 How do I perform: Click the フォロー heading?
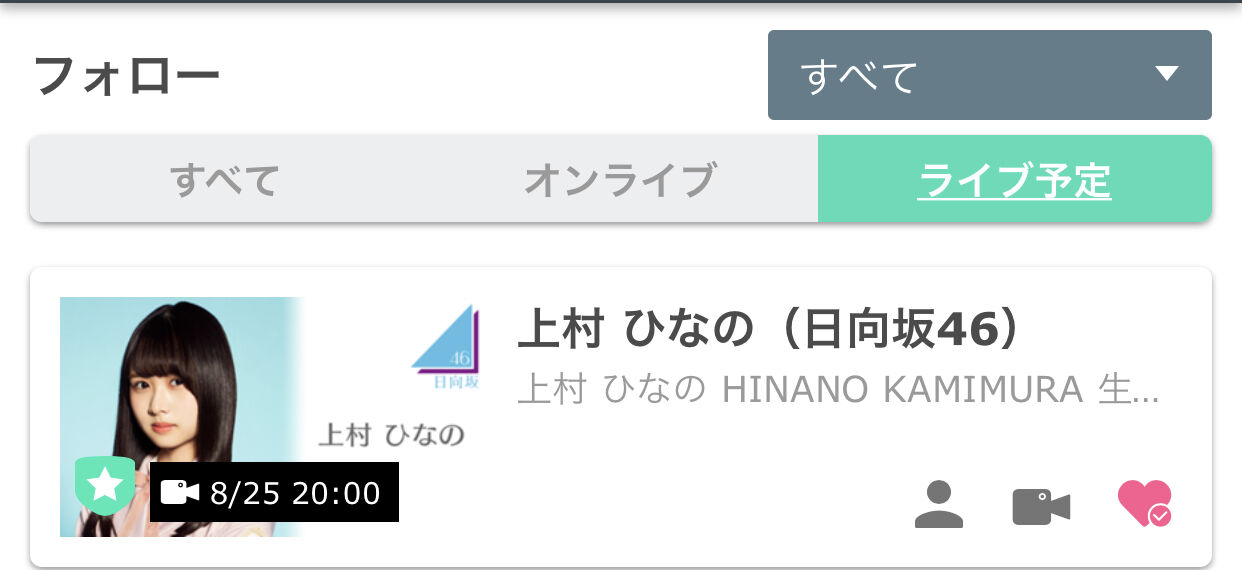(x=127, y=77)
